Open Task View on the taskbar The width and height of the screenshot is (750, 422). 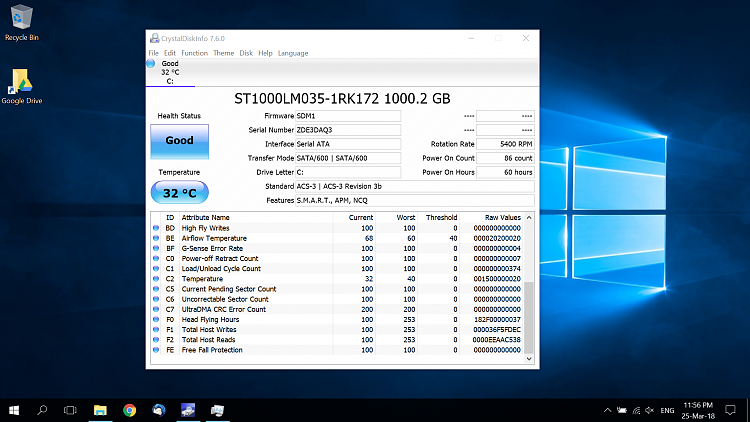(70, 411)
